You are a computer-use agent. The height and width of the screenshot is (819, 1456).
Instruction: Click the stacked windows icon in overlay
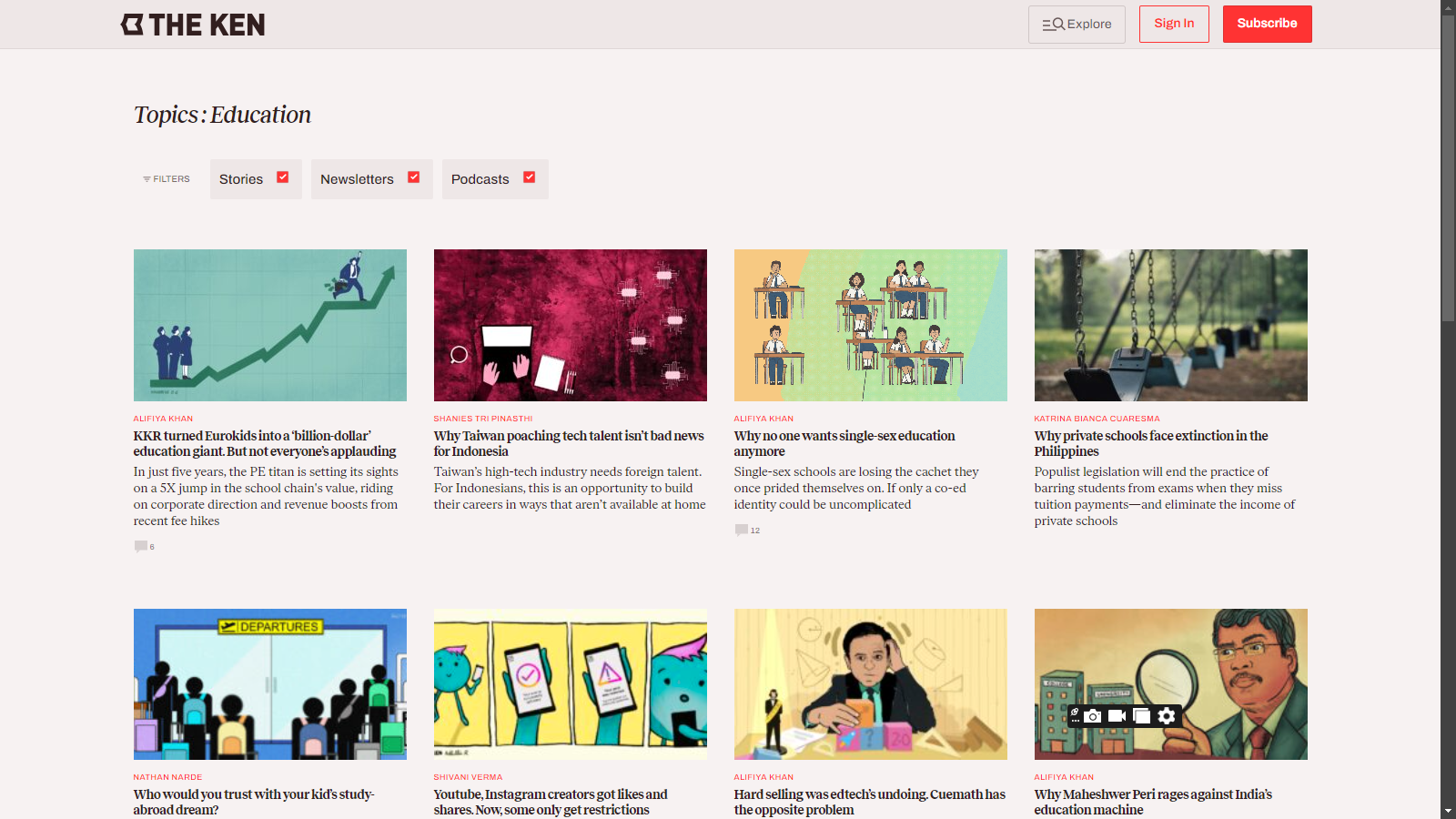1141,716
